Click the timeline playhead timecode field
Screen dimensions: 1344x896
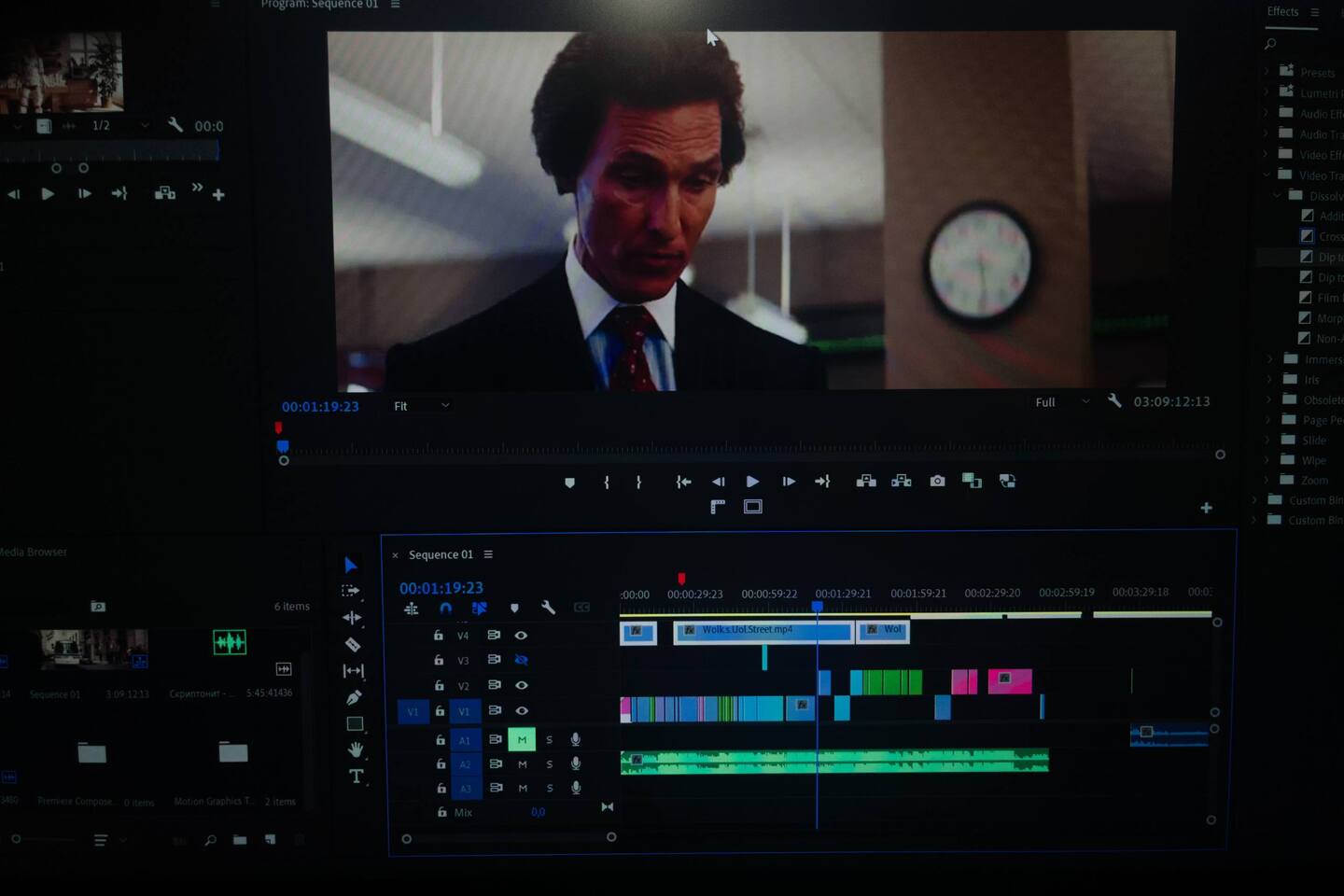click(x=441, y=588)
